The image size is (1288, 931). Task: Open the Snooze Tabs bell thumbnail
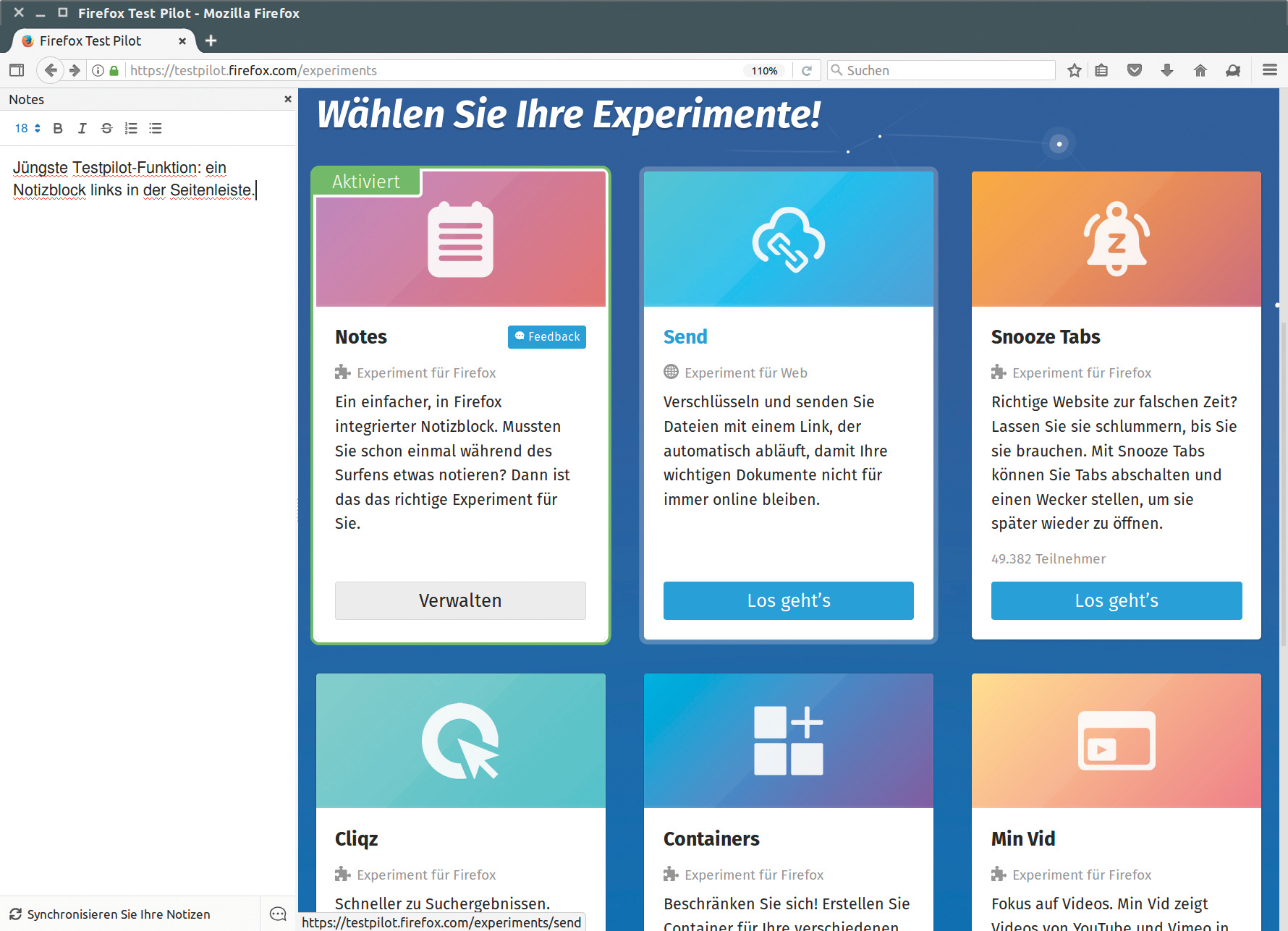[x=1117, y=239]
